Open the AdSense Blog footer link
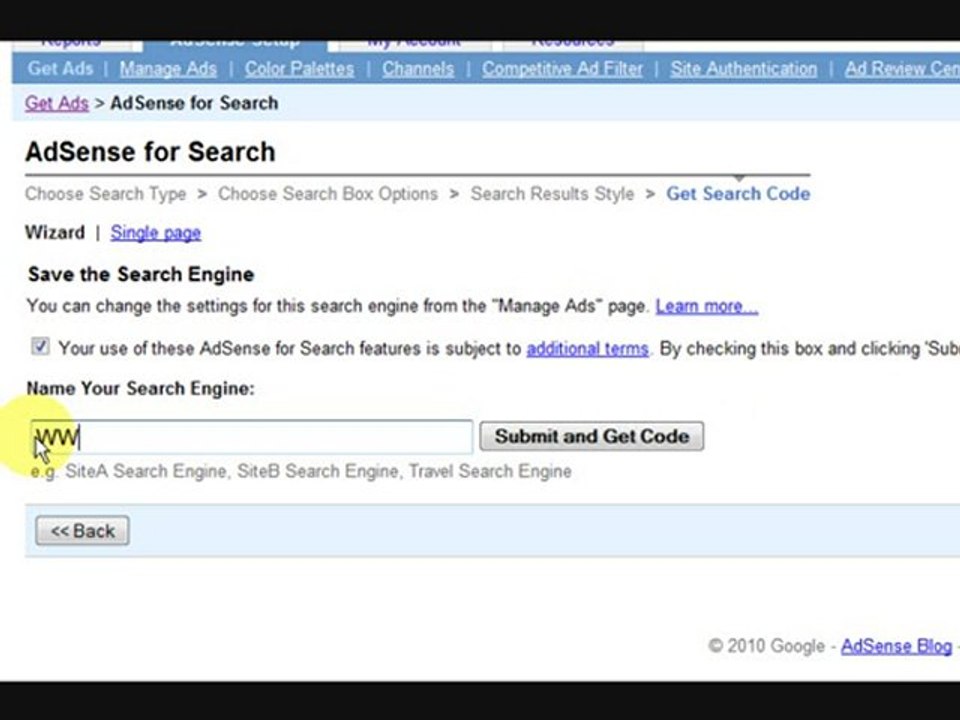960x720 pixels. (896, 646)
